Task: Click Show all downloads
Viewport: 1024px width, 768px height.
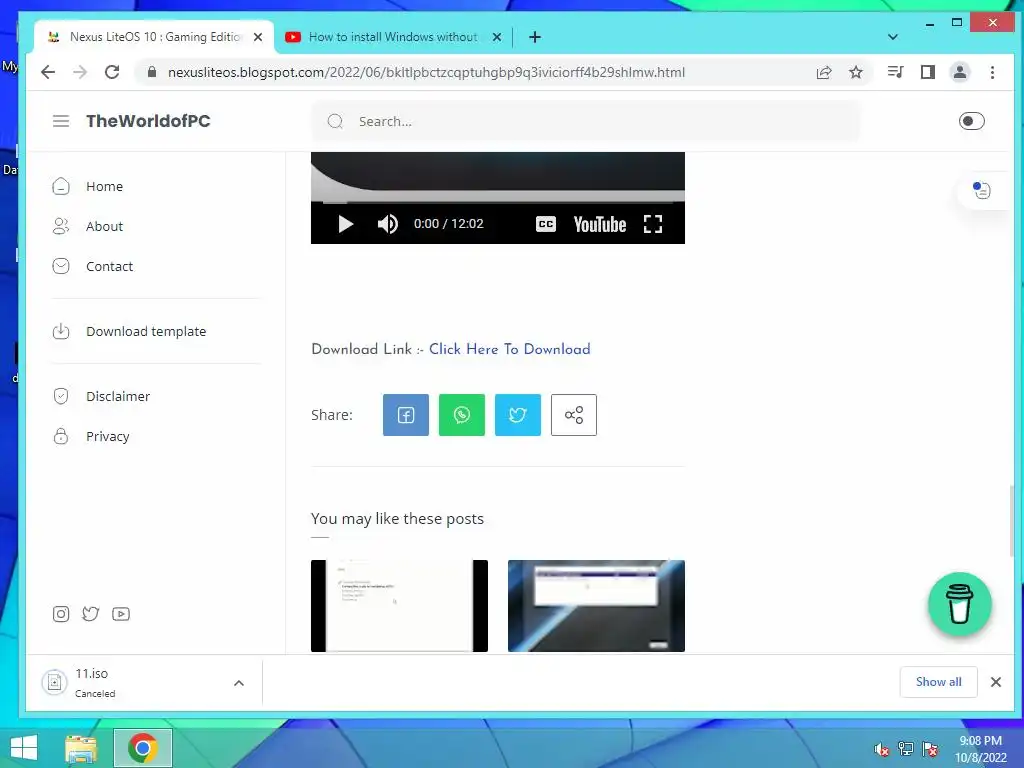Action: [938, 682]
